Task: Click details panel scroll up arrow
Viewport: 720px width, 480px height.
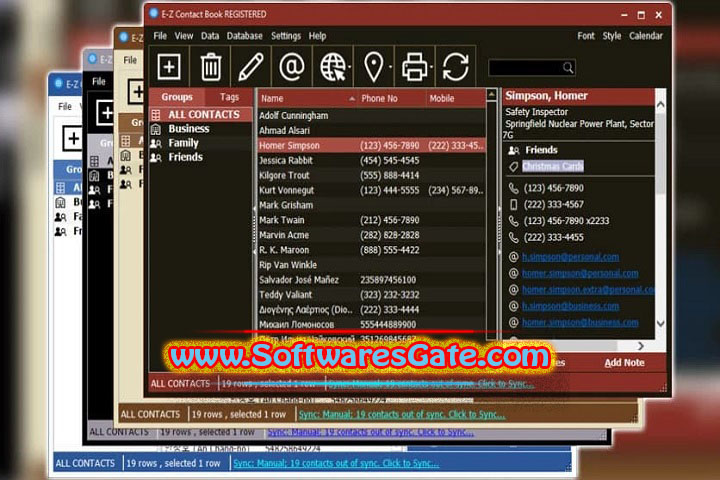Action: coord(660,105)
